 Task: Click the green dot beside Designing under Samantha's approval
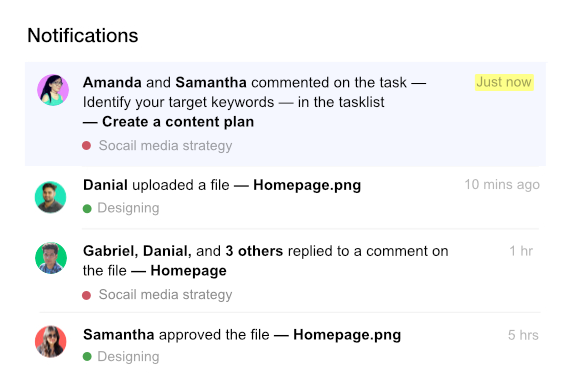[87, 357]
